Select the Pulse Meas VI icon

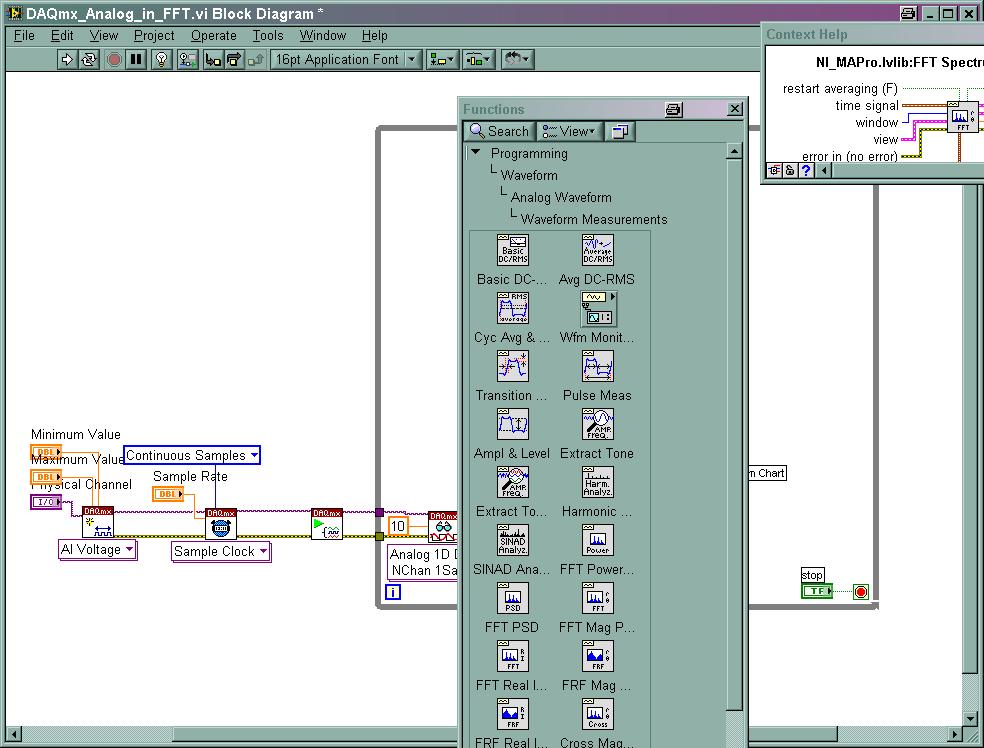[597, 366]
